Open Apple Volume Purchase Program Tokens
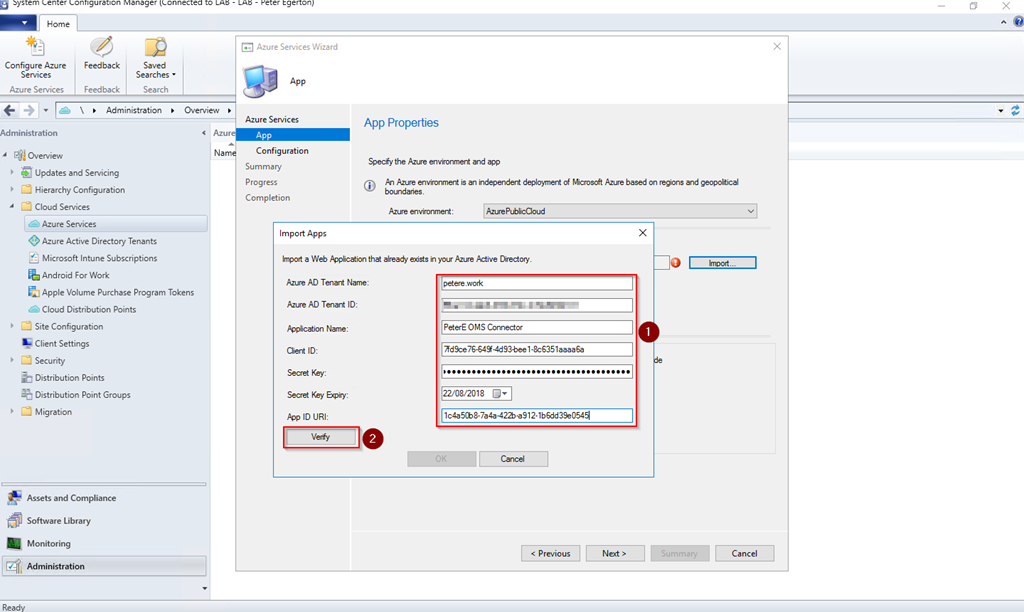The width and height of the screenshot is (1024, 612). click(x=117, y=292)
